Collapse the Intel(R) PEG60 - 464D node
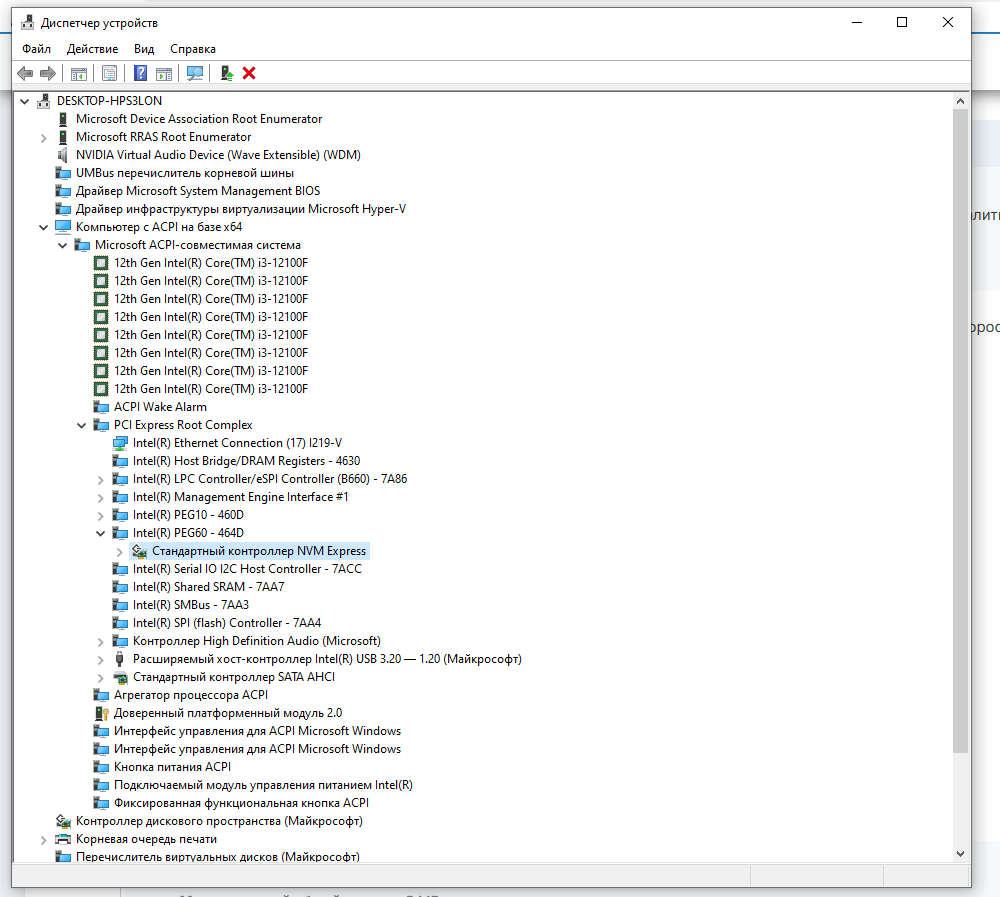Screen dimensions: 1000x897 tap(101, 533)
